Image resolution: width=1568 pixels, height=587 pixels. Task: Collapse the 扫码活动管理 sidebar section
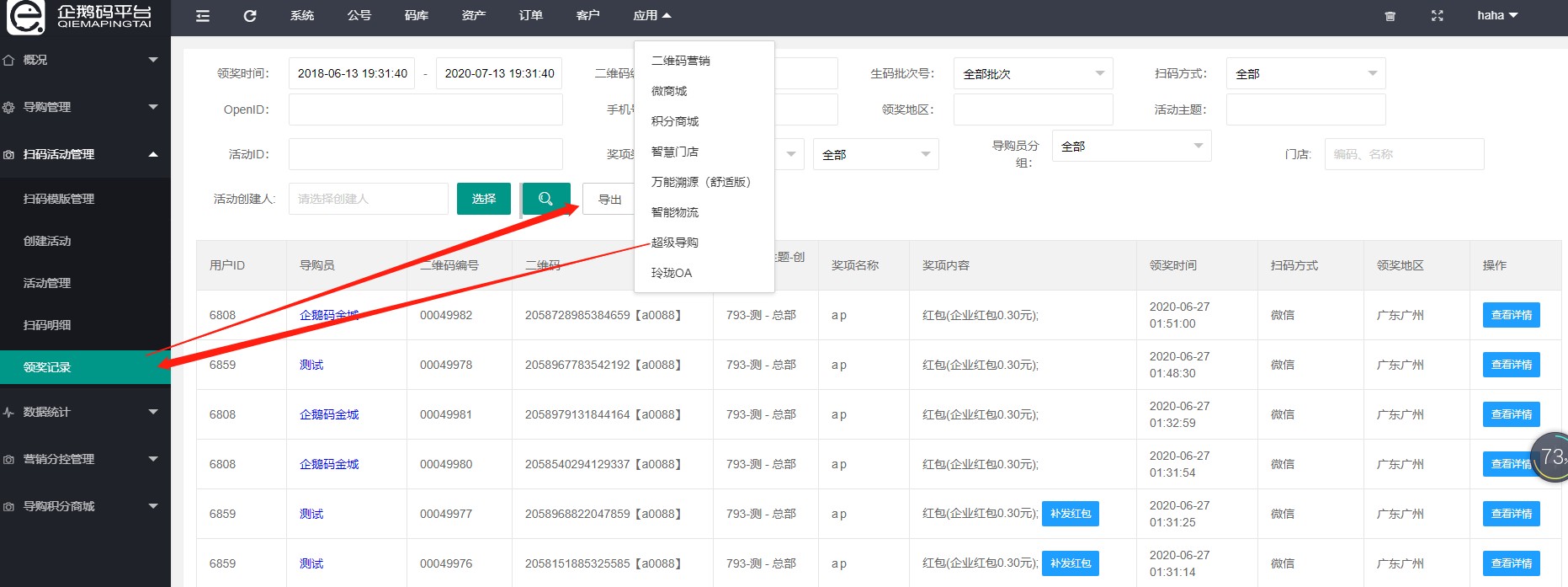point(153,154)
